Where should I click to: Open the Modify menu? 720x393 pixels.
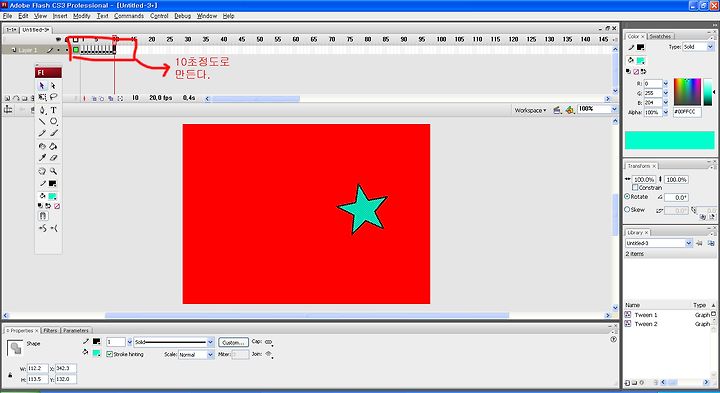point(82,16)
